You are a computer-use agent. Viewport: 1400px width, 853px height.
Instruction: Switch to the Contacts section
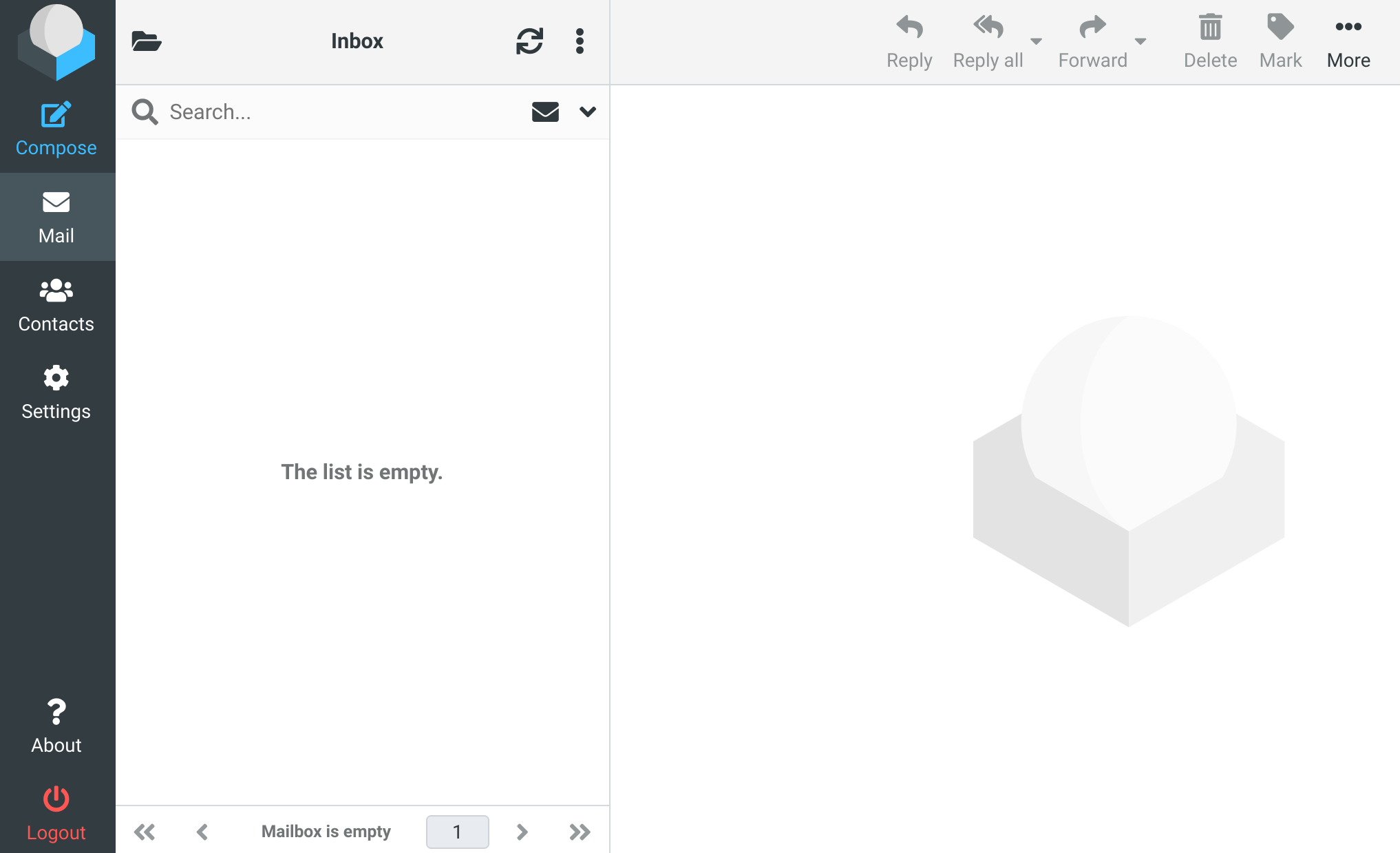[x=56, y=305]
